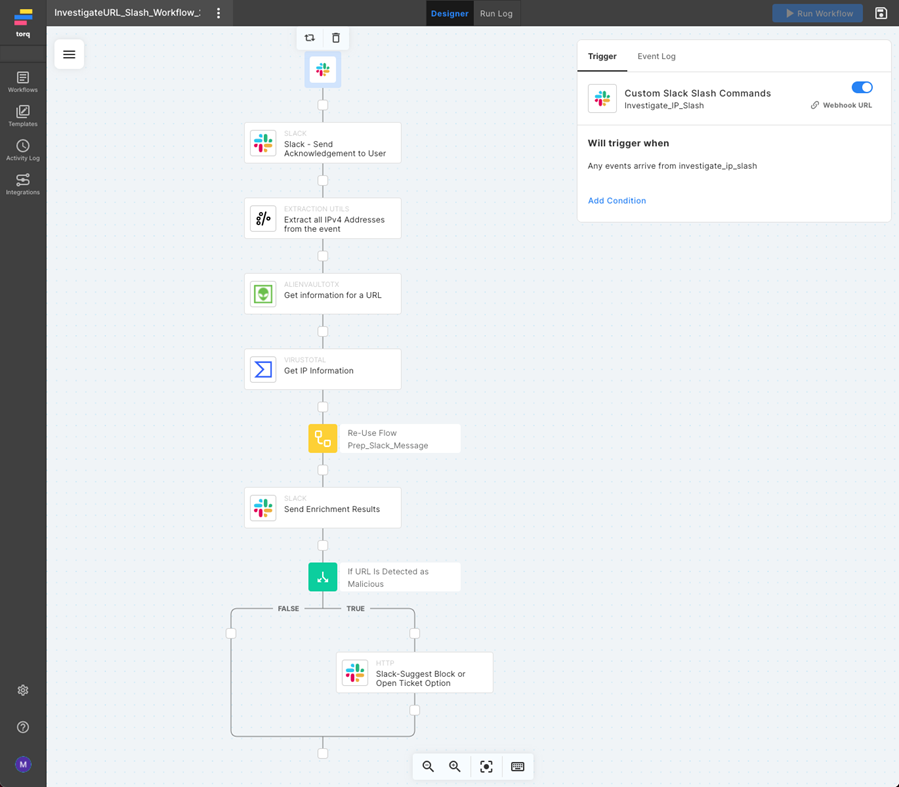Image resolution: width=899 pixels, height=787 pixels.
Task: Click Slack icon on Send Enrichment Results
Action: (x=263, y=508)
